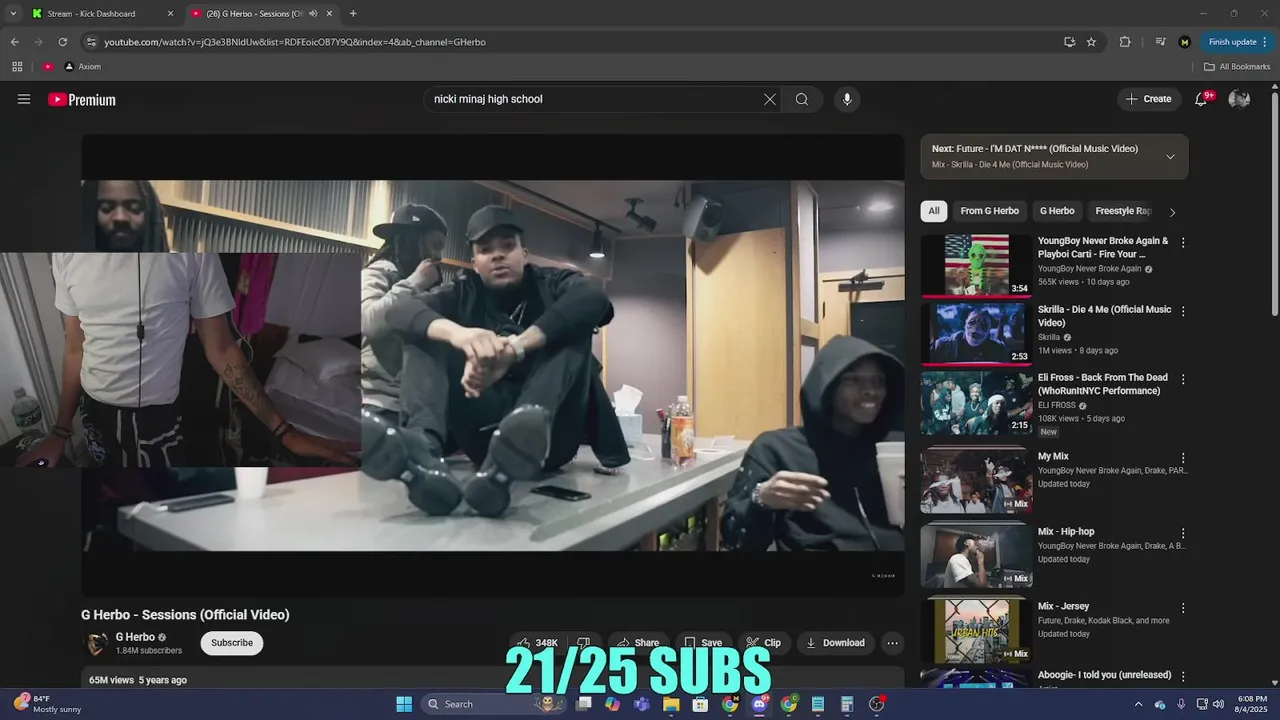Click the Chrome address bar URL

click(x=295, y=42)
